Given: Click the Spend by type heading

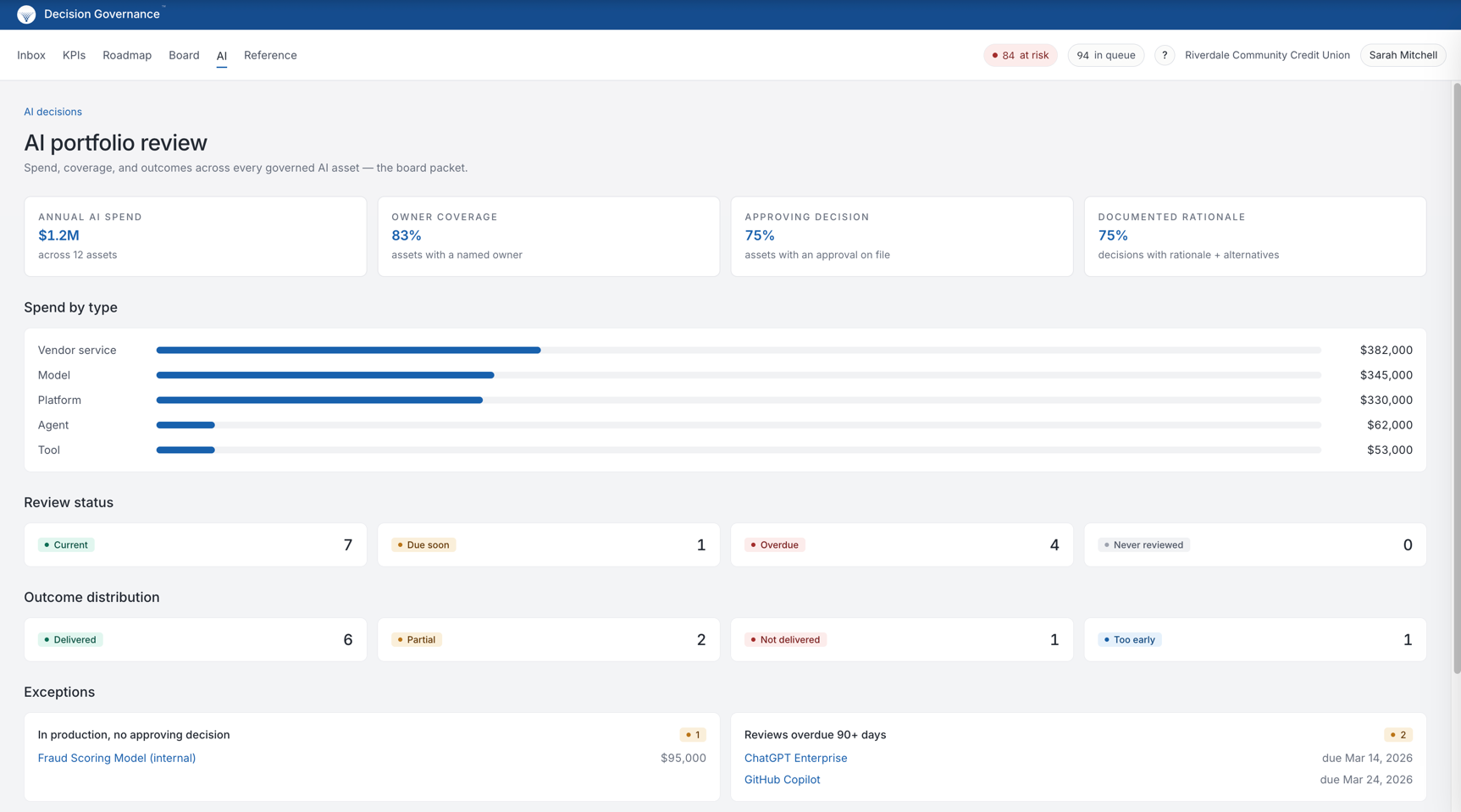Looking at the screenshot, I should [70, 307].
